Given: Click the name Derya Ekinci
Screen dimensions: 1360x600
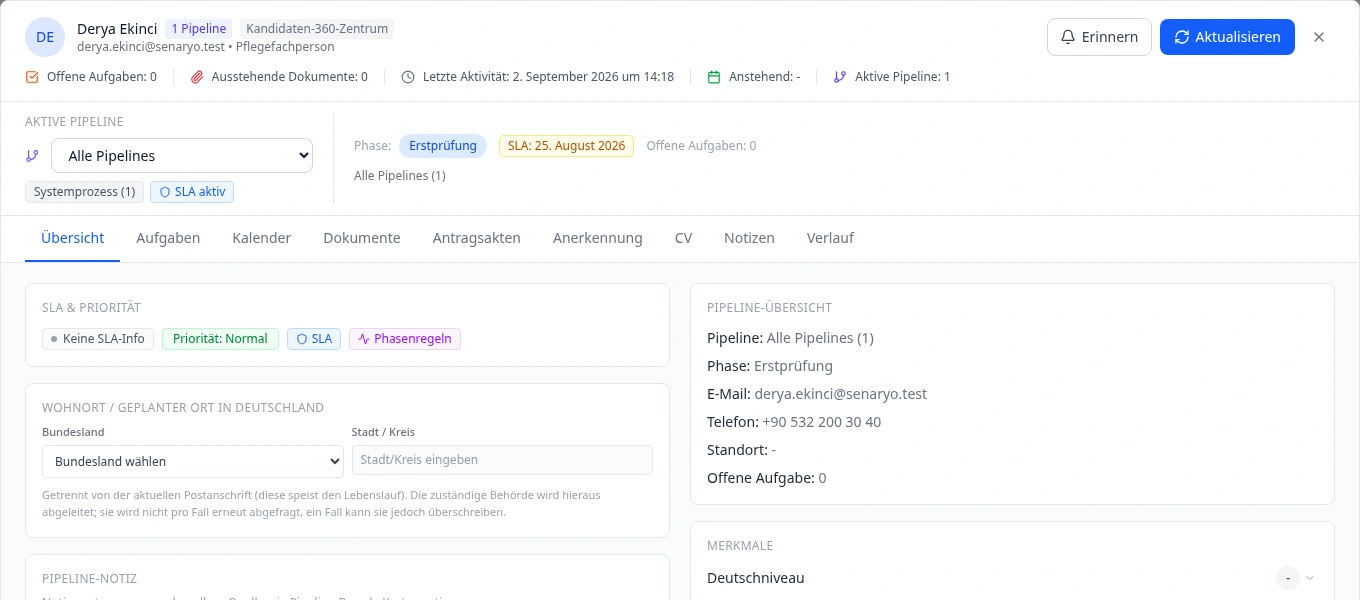Looking at the screenshot, I should (x=117, y=29).
